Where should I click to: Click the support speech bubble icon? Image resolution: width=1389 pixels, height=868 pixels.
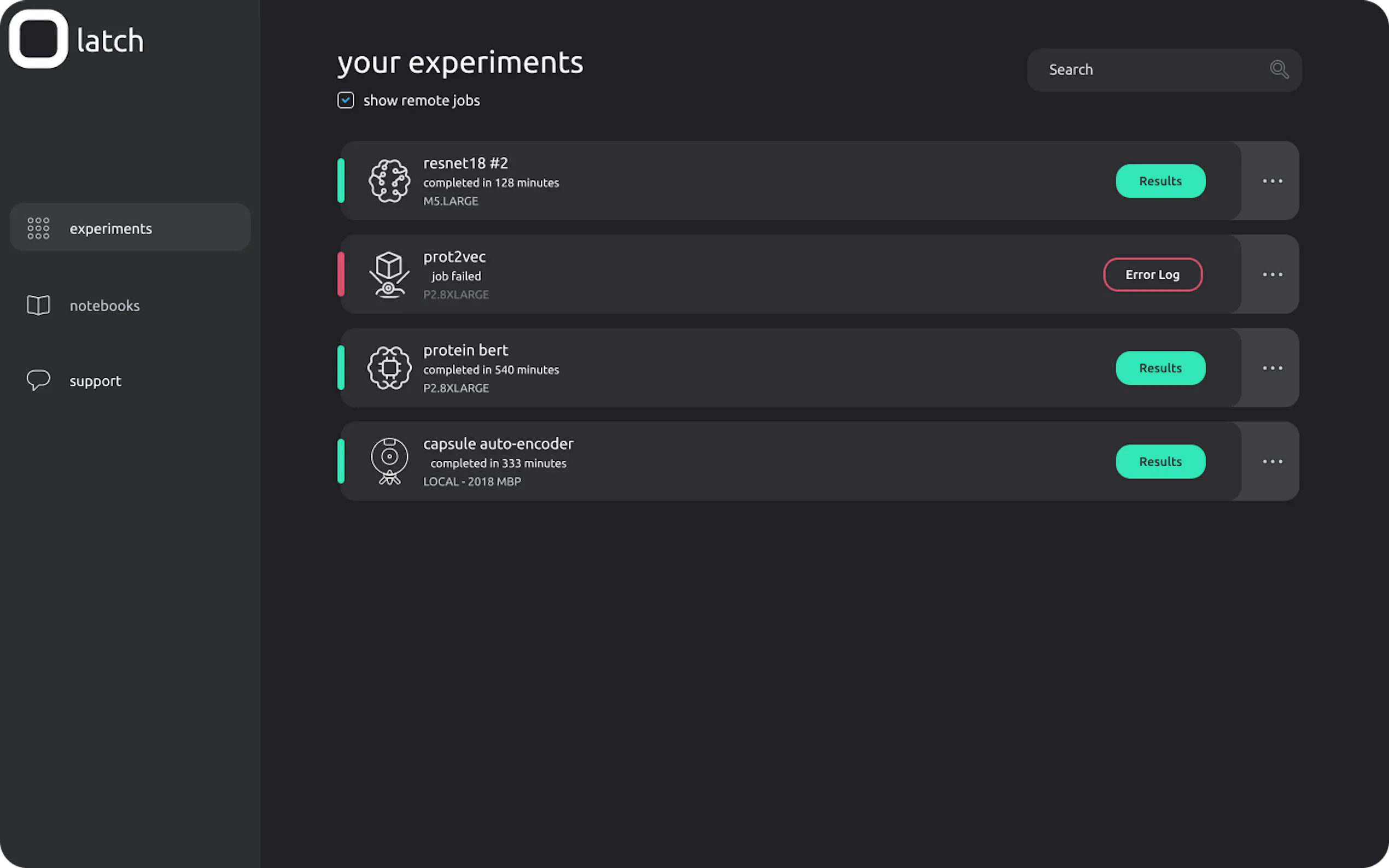(38, 380)
